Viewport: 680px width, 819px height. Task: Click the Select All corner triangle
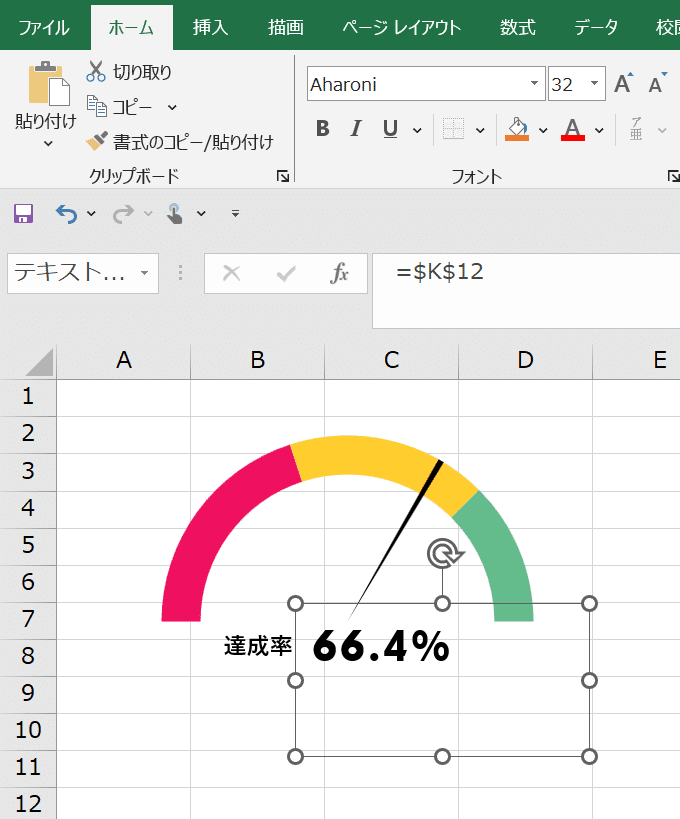tap(40, 362)
